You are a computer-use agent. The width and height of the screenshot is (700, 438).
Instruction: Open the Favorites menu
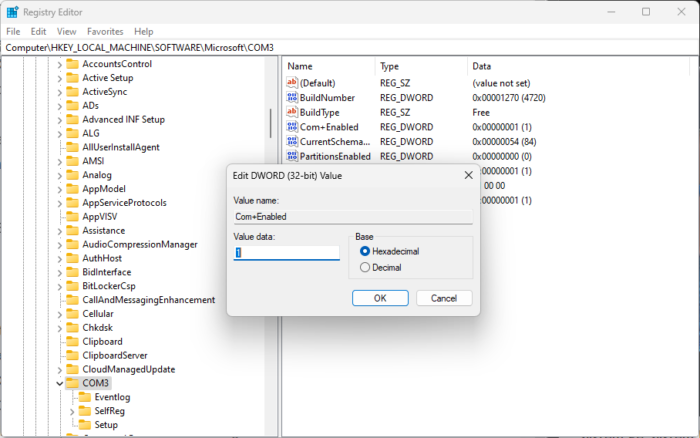point(105,32)
